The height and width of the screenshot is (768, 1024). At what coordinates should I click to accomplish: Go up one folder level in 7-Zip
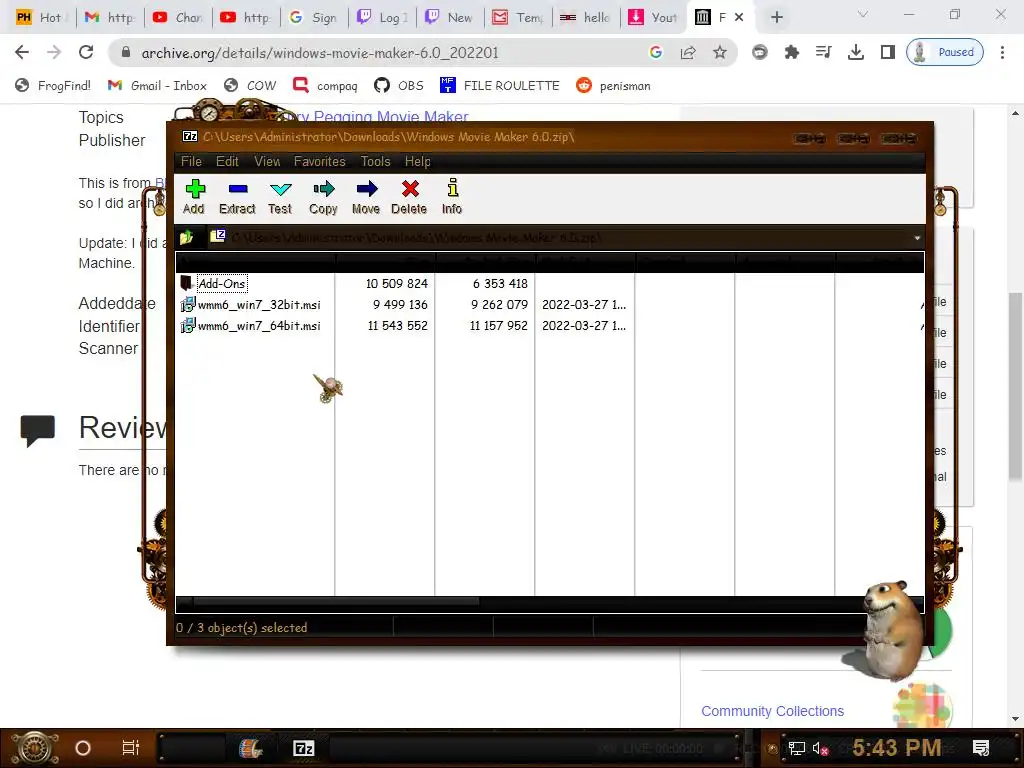click(x=187, y=237)
